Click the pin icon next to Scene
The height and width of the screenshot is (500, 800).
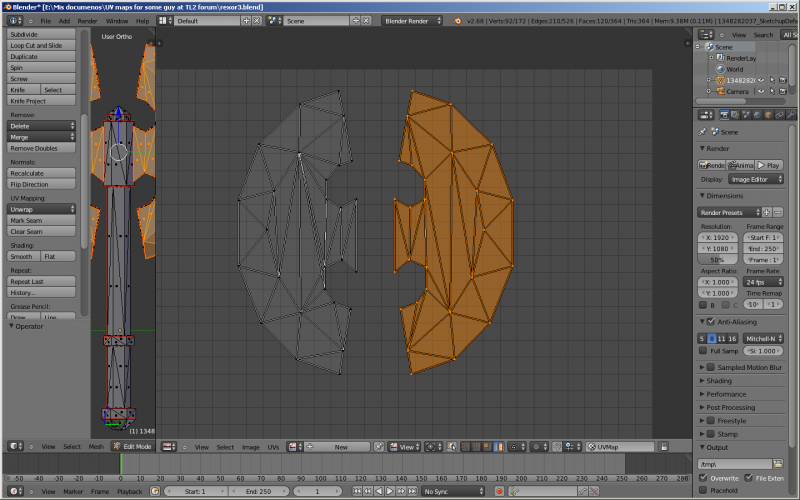click(703, 132)
